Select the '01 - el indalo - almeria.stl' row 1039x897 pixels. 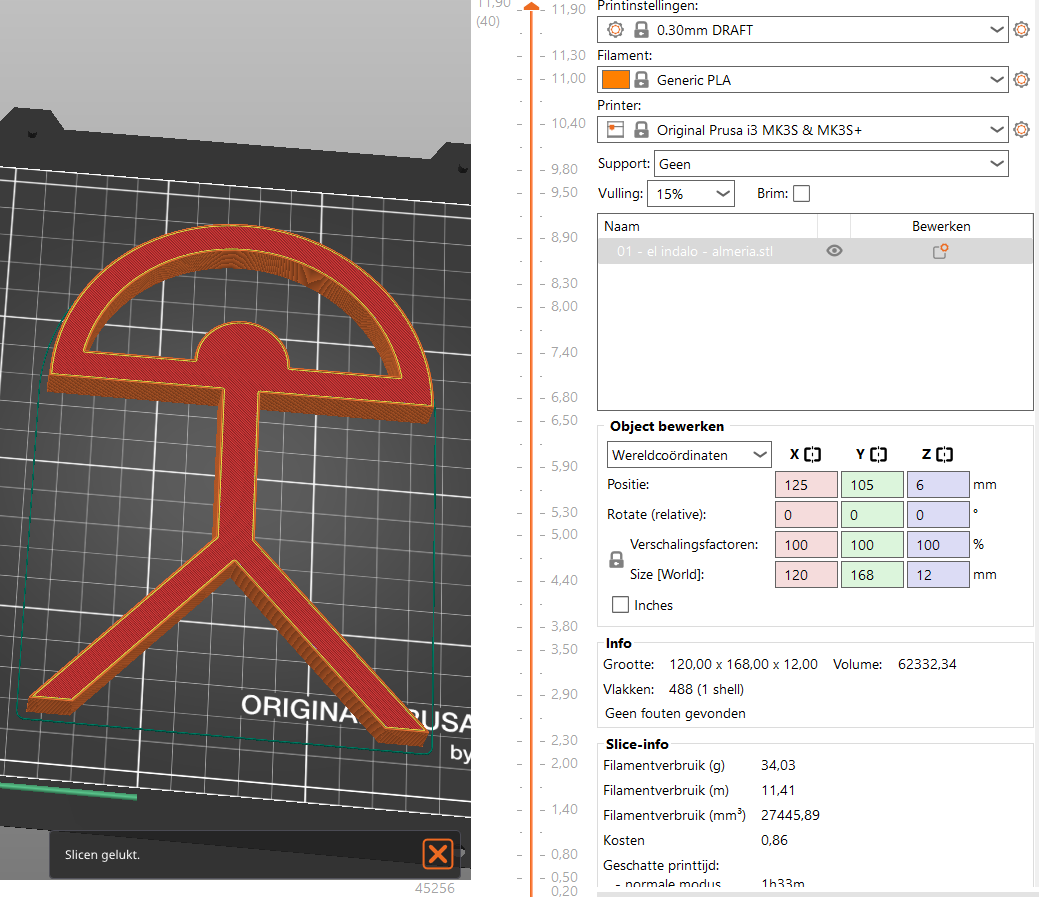[815, 251]
